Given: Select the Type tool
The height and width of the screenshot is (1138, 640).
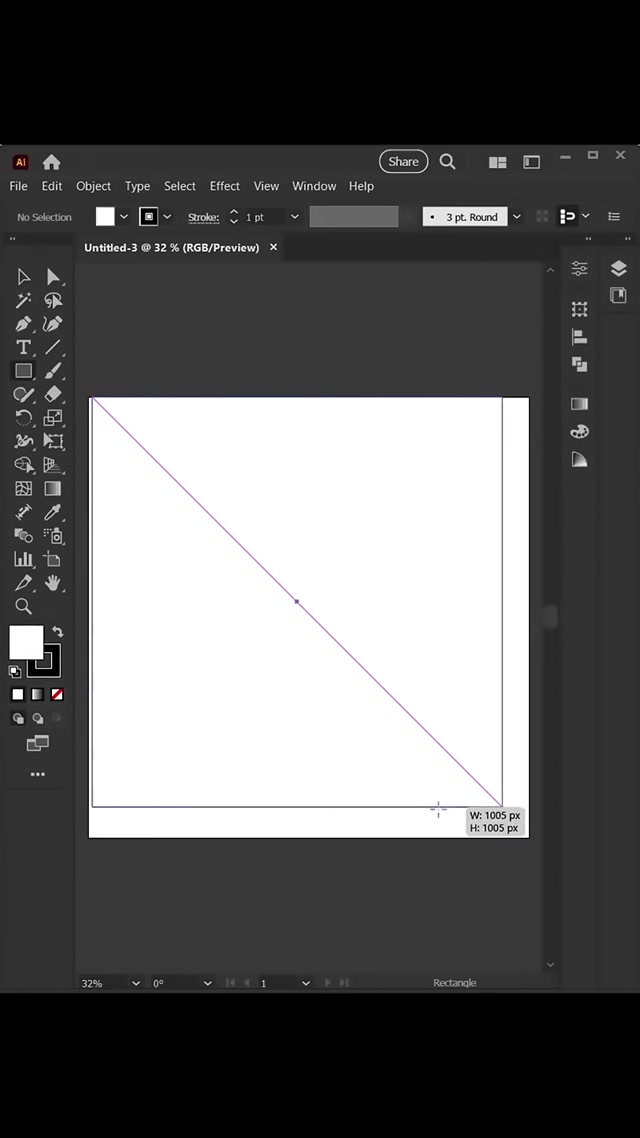Looking at the screenshot, I should click(23, 347).
